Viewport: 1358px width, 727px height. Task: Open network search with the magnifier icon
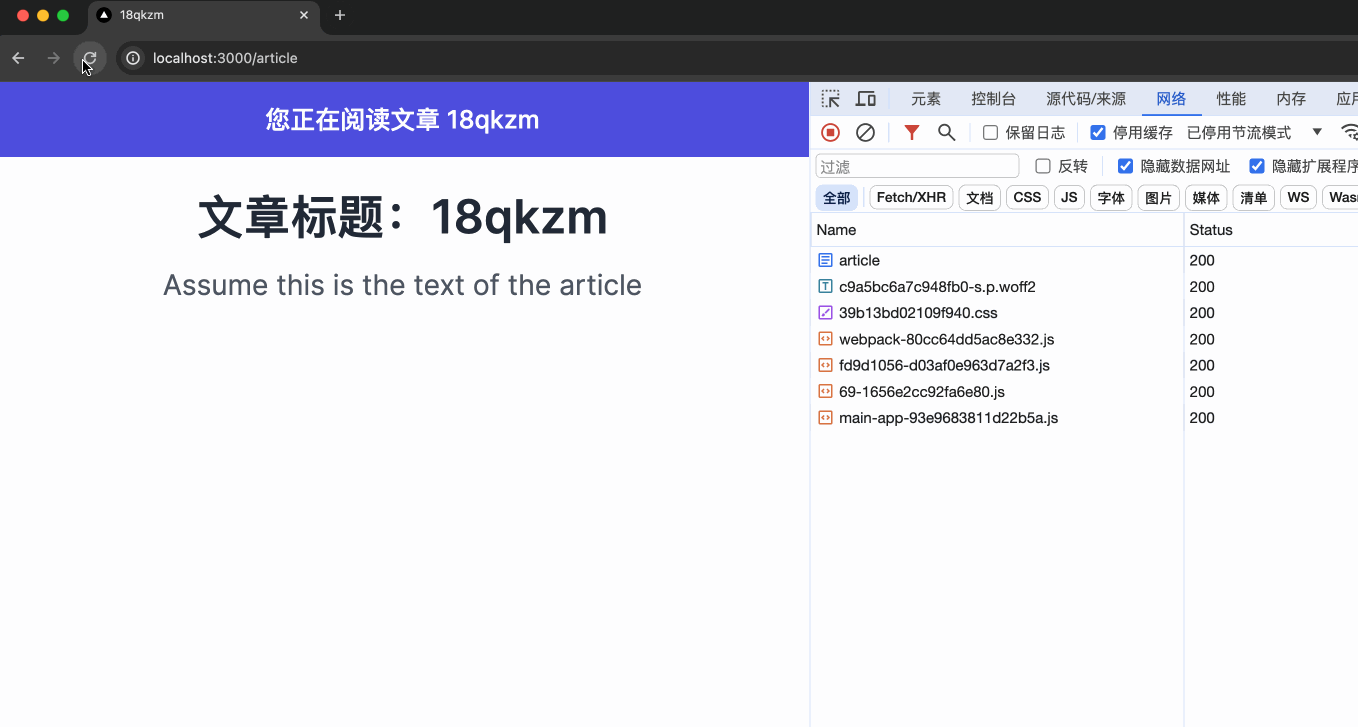click(946, 131)
